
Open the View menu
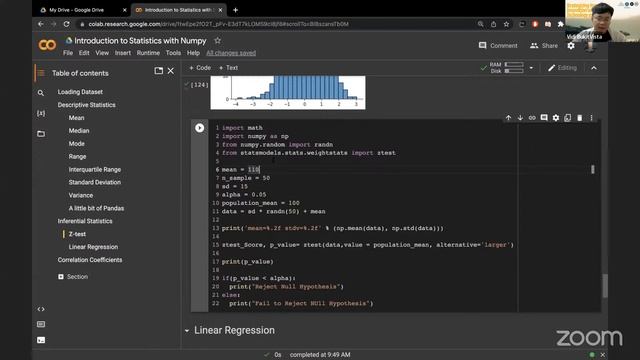(102, 53)
